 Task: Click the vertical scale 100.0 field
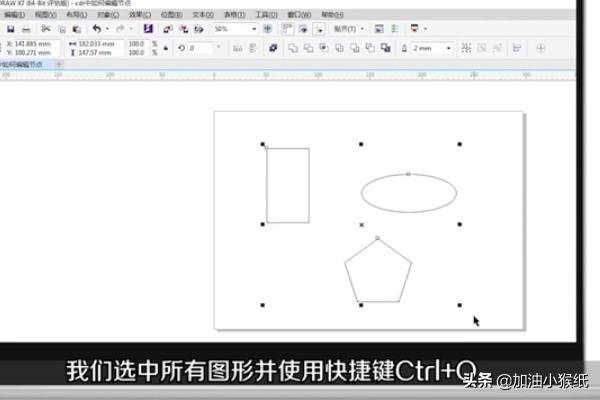pos(138,52)
